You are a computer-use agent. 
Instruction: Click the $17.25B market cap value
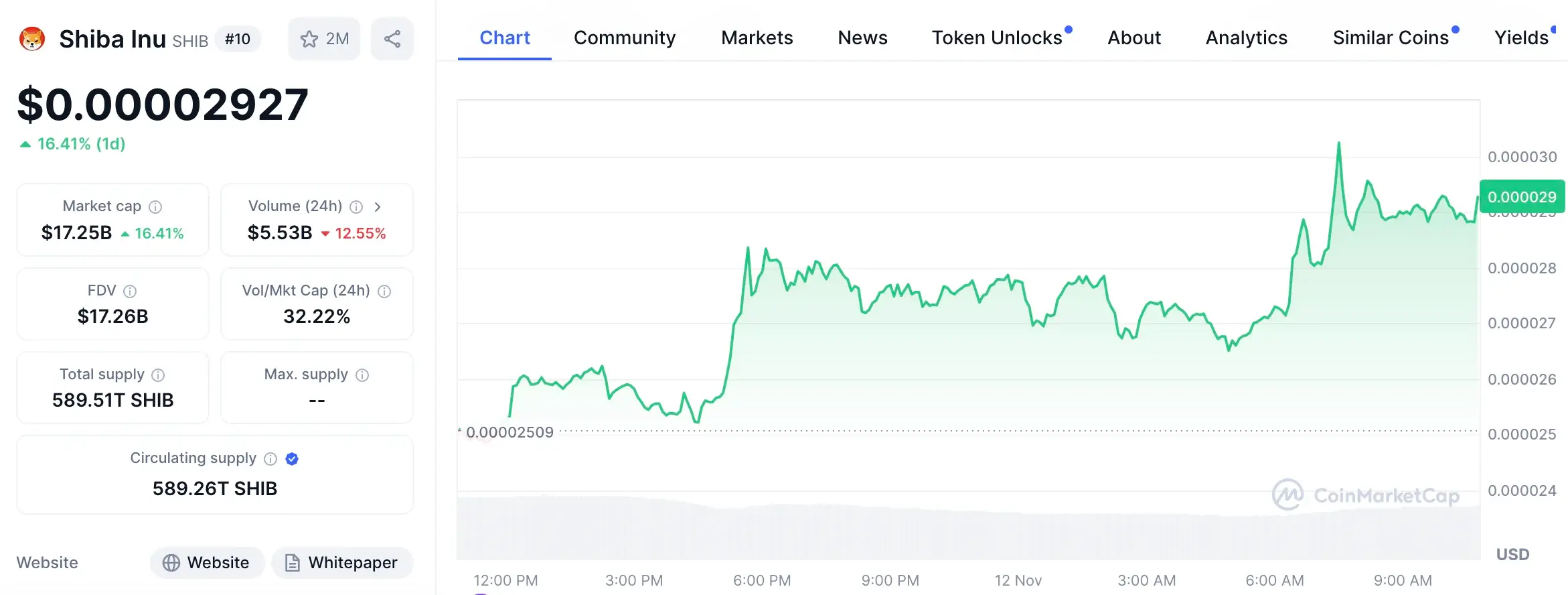pyautogui.click(x=76, y=233)
